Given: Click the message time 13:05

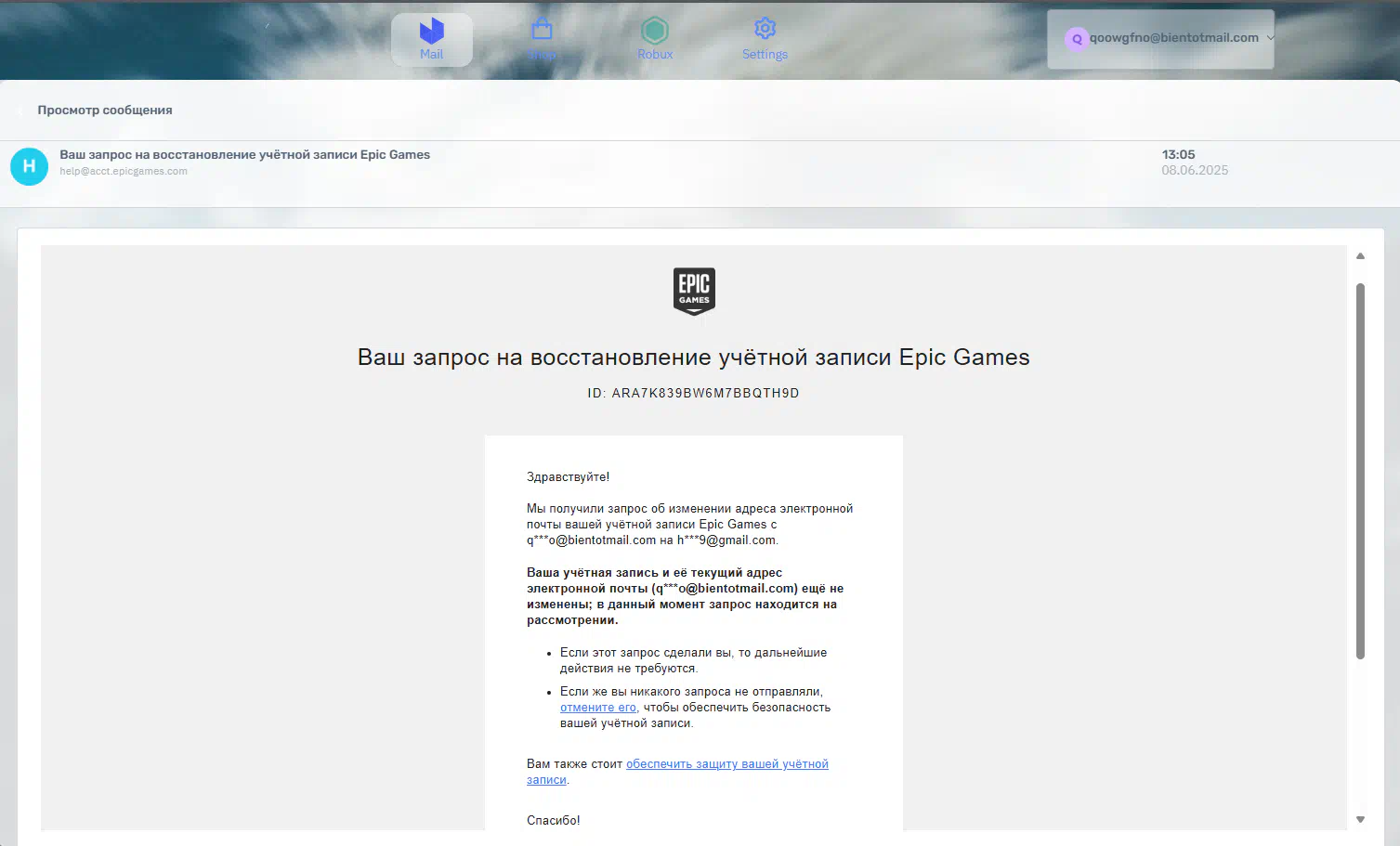Looking at the screenshot, I should tap(1178, 155).
